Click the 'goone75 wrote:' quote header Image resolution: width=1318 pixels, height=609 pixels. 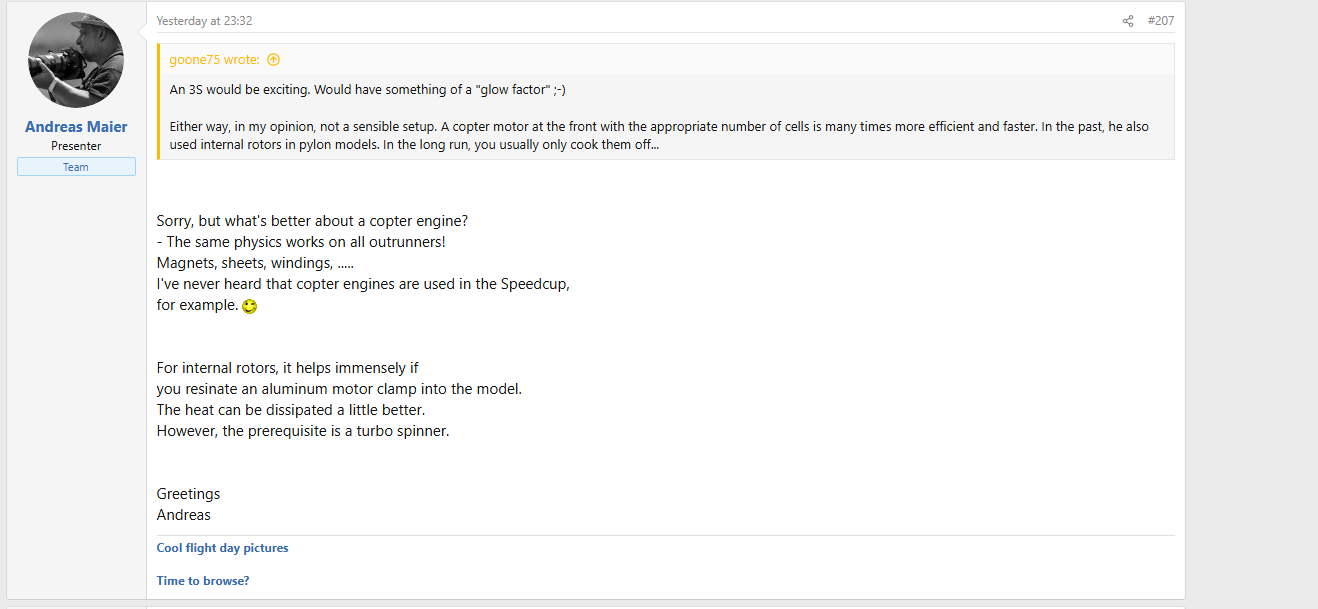pos(214,60)
